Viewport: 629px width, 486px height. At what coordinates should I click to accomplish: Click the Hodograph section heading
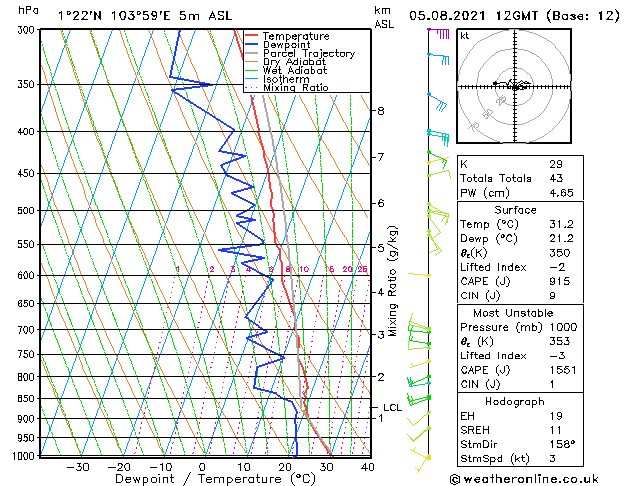[515, 401]
